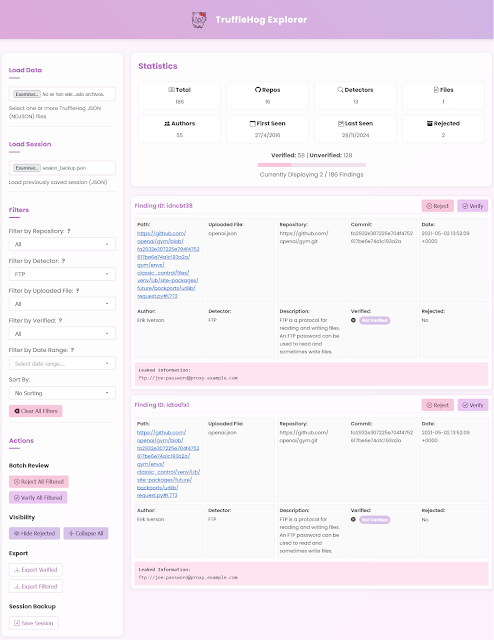Open the GitHub path link of finding idncbt38

[x=168, y=264]
